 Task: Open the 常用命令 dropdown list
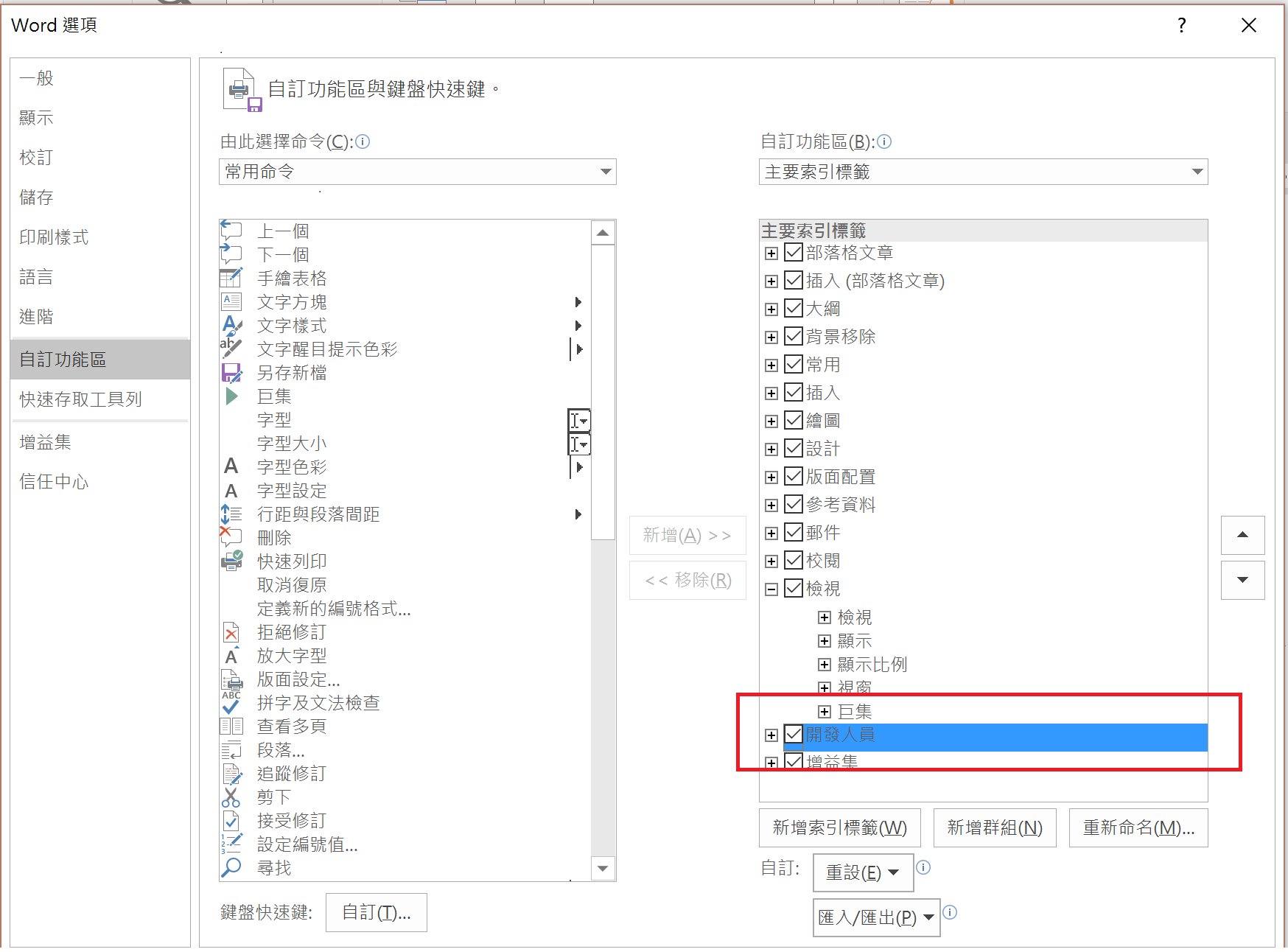(606, 172)
